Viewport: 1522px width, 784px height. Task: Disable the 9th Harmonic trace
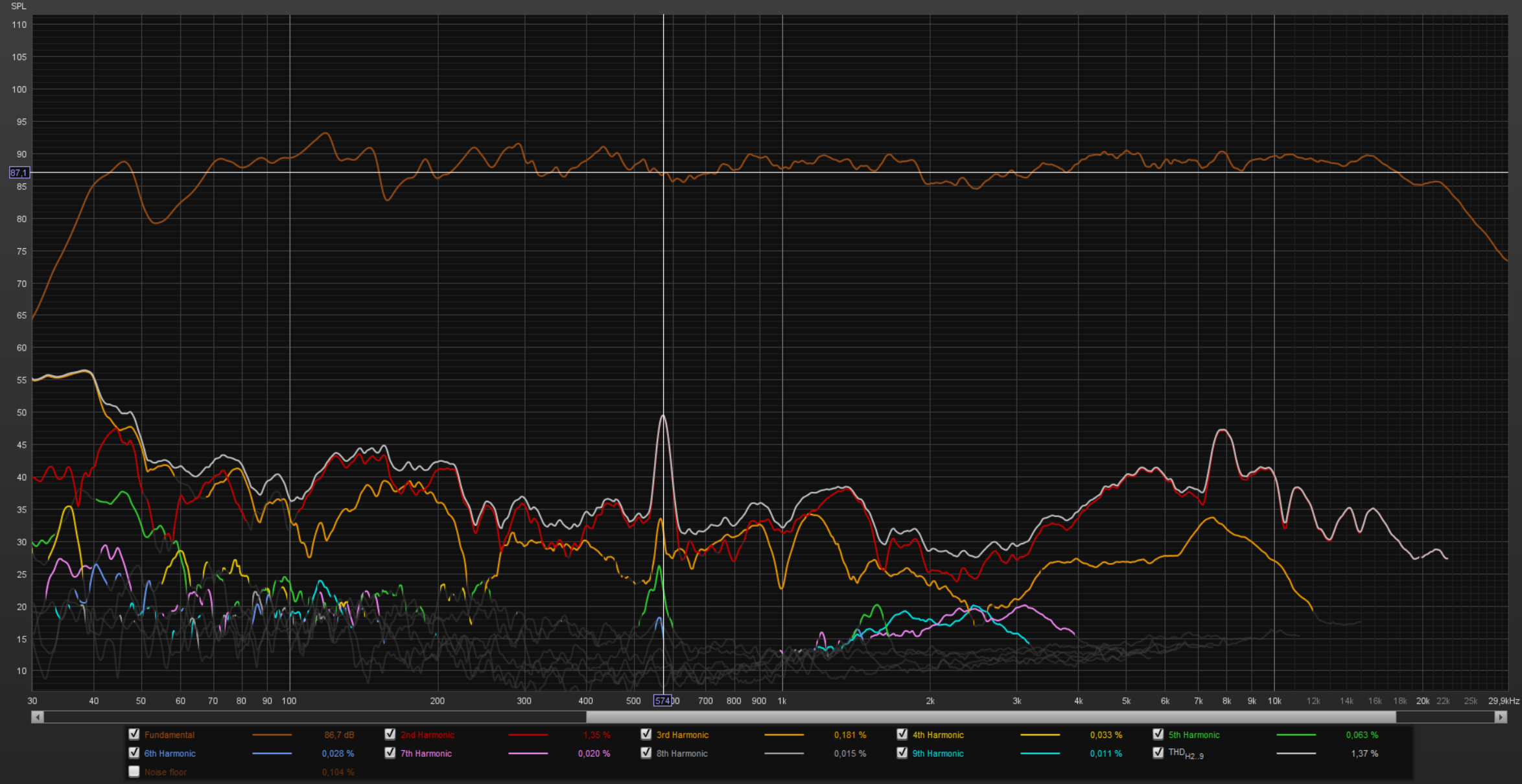[902, 753]
